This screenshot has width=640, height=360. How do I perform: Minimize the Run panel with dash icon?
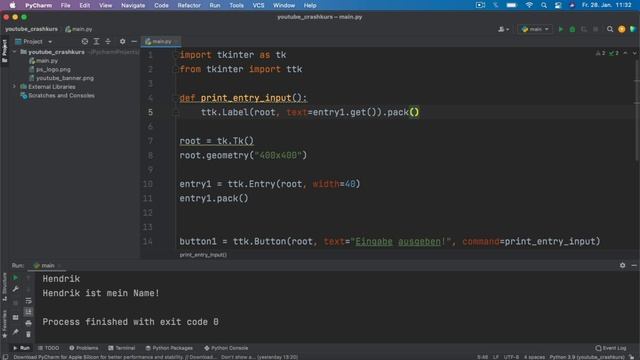634,265
